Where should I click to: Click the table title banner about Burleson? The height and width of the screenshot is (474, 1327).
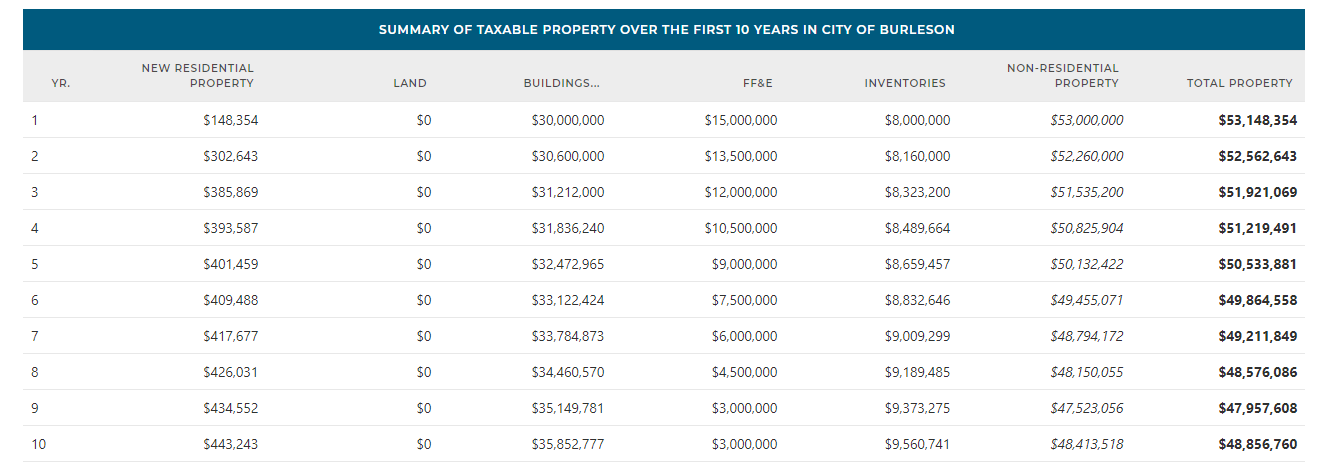click(666, 30)
